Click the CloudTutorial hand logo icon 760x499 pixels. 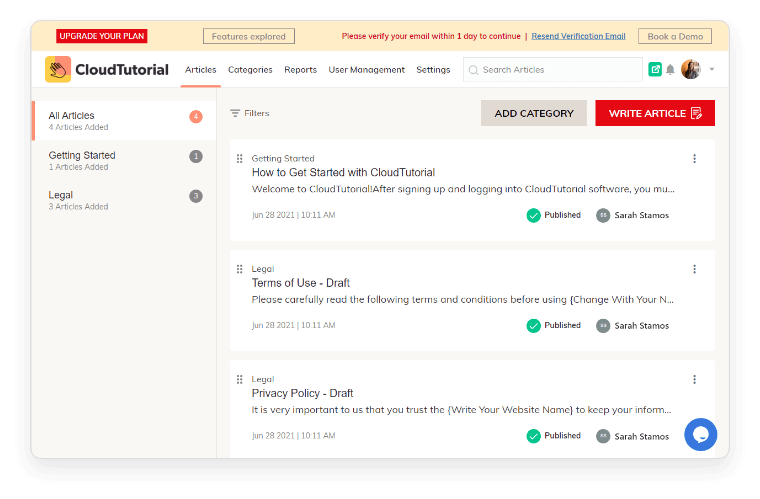pyautogui.click(x=58, y=69)
